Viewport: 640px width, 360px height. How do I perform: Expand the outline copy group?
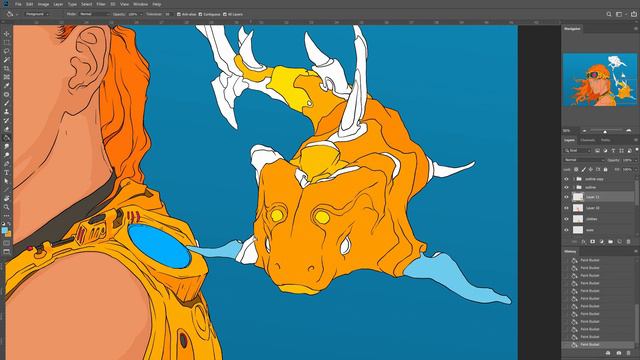click(x=573, y=179)
